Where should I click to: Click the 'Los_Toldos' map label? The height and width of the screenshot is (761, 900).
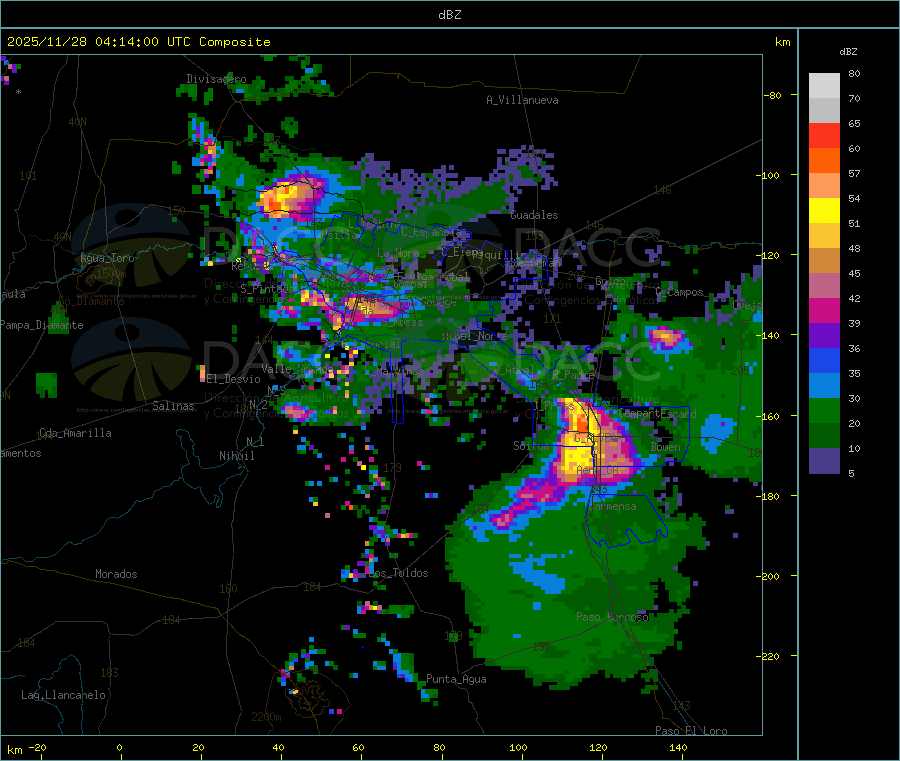(398, 573)
